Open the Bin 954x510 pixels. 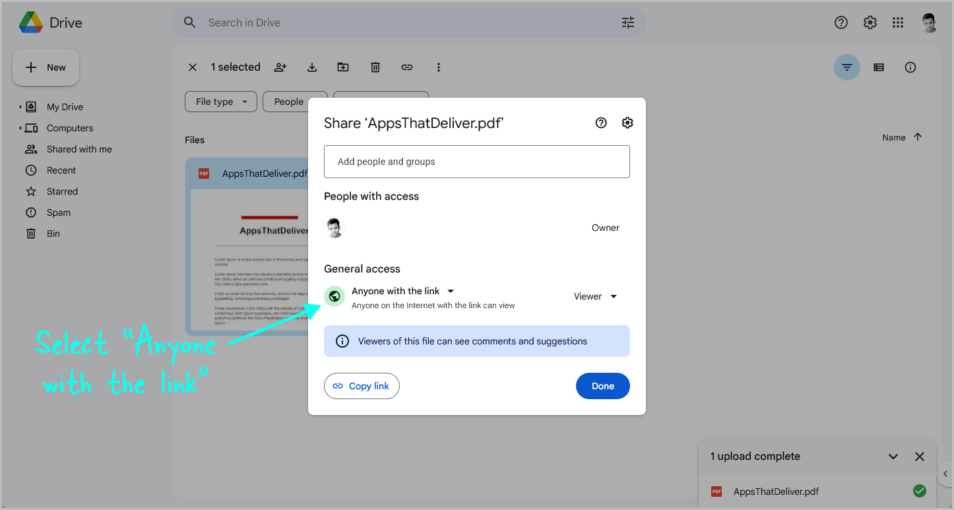click(x=53, y=234)
